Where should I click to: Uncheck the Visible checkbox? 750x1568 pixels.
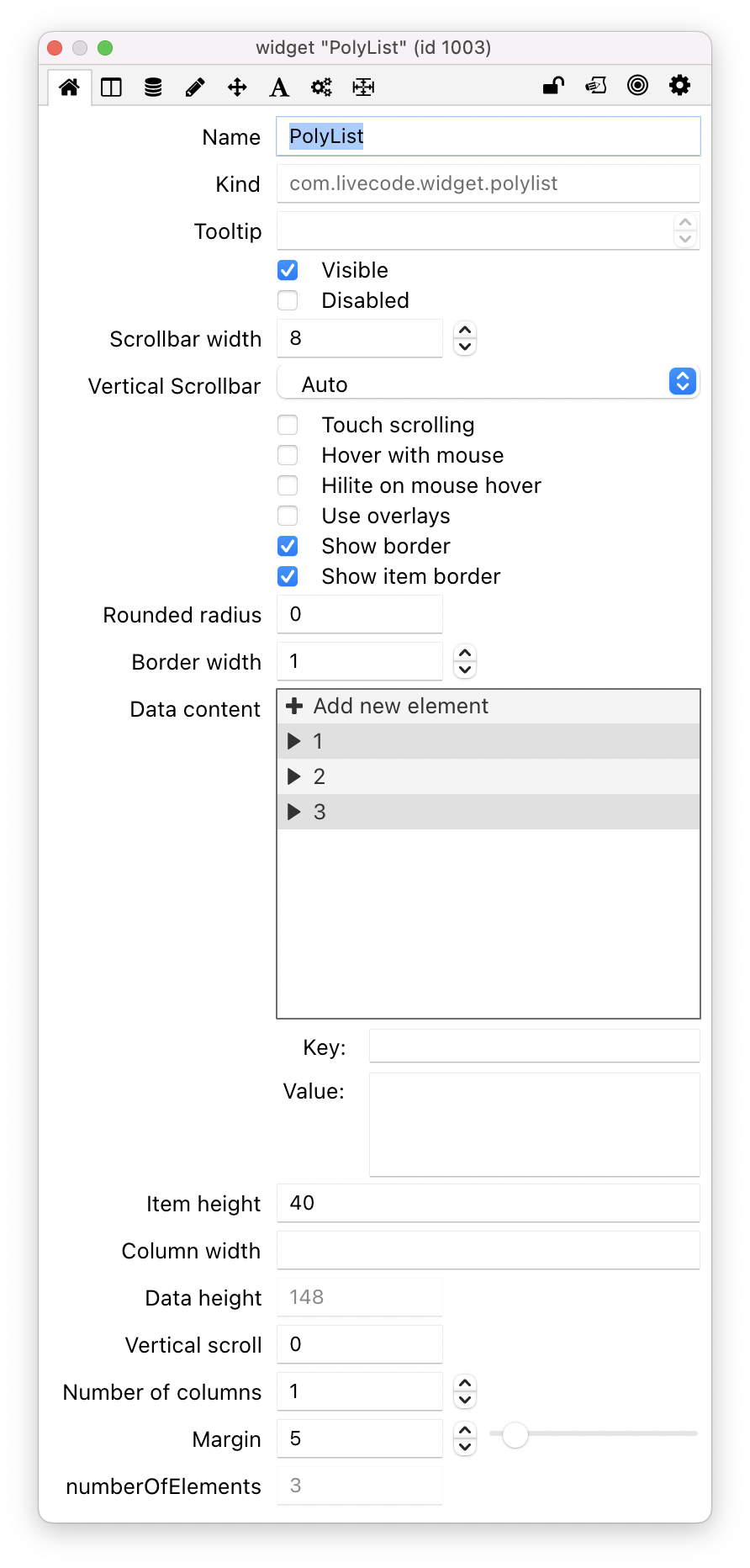(288, 270)
